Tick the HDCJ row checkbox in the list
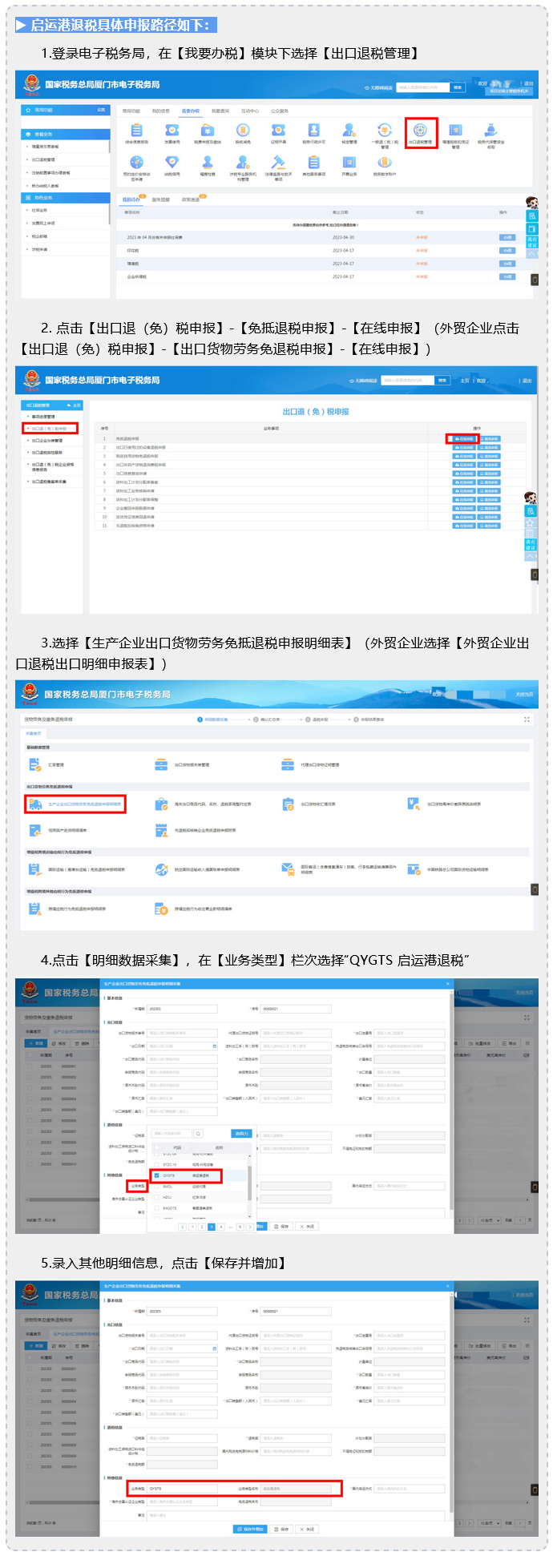This screenshot has width=553, height=1568. [x=157, y=1197]
